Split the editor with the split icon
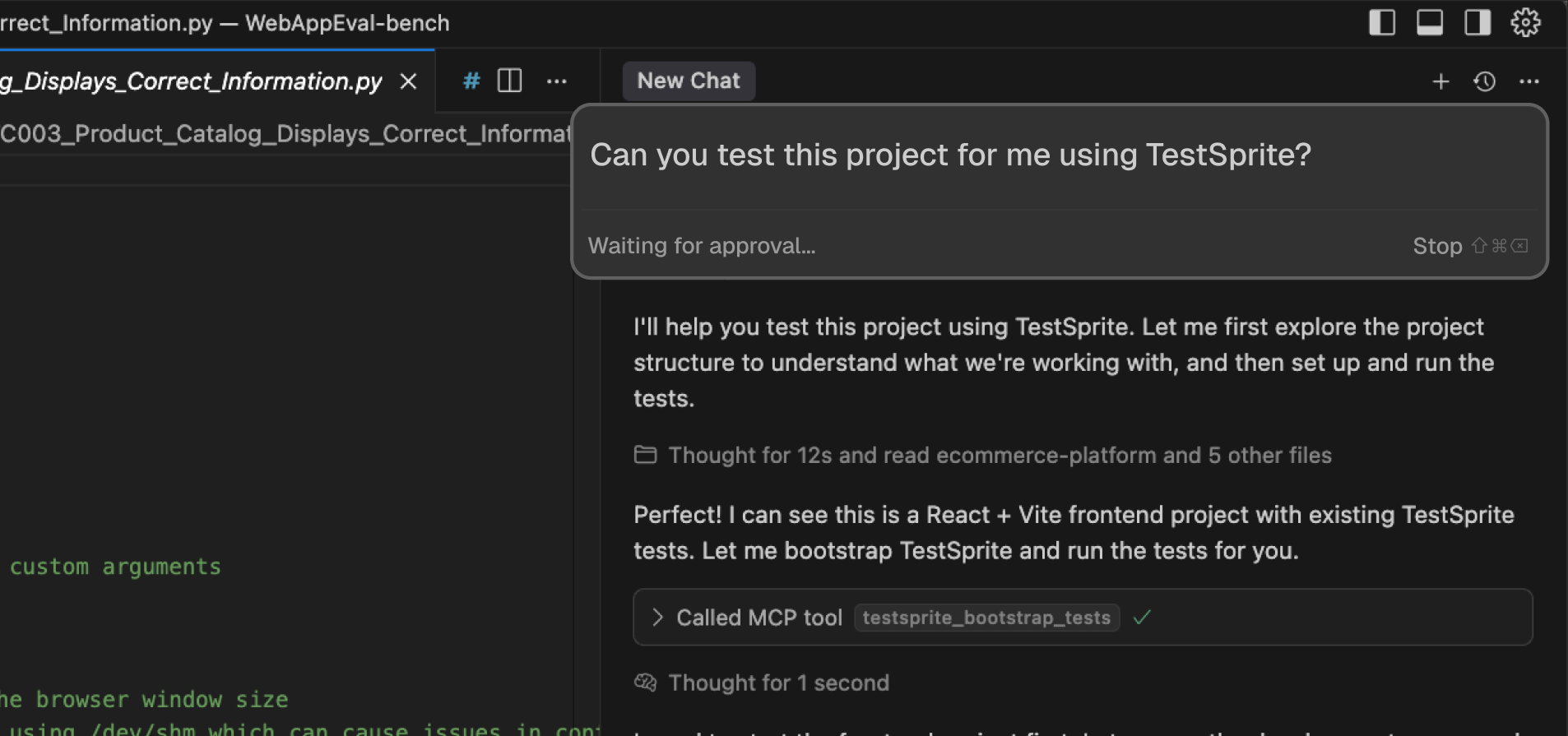The height and width of the screenshot is (736, 1568). pos(510,81)
